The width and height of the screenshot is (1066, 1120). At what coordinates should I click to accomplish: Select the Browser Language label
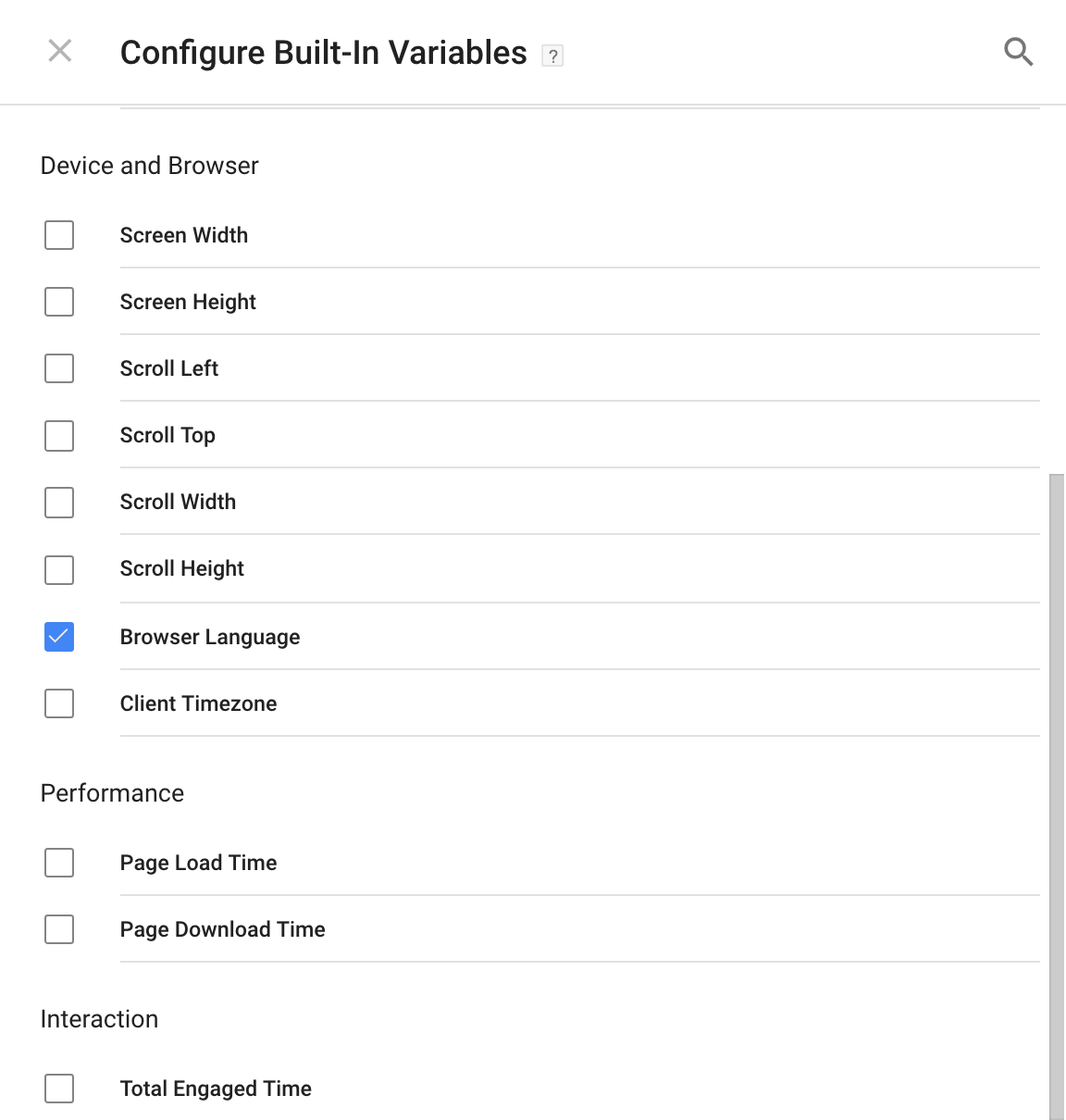click(210, 638)
